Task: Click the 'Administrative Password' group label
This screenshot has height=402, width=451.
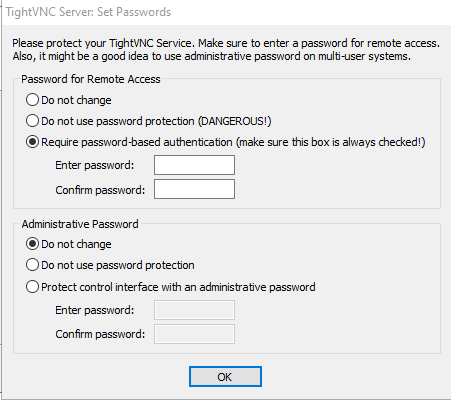Action: (80, 224)
